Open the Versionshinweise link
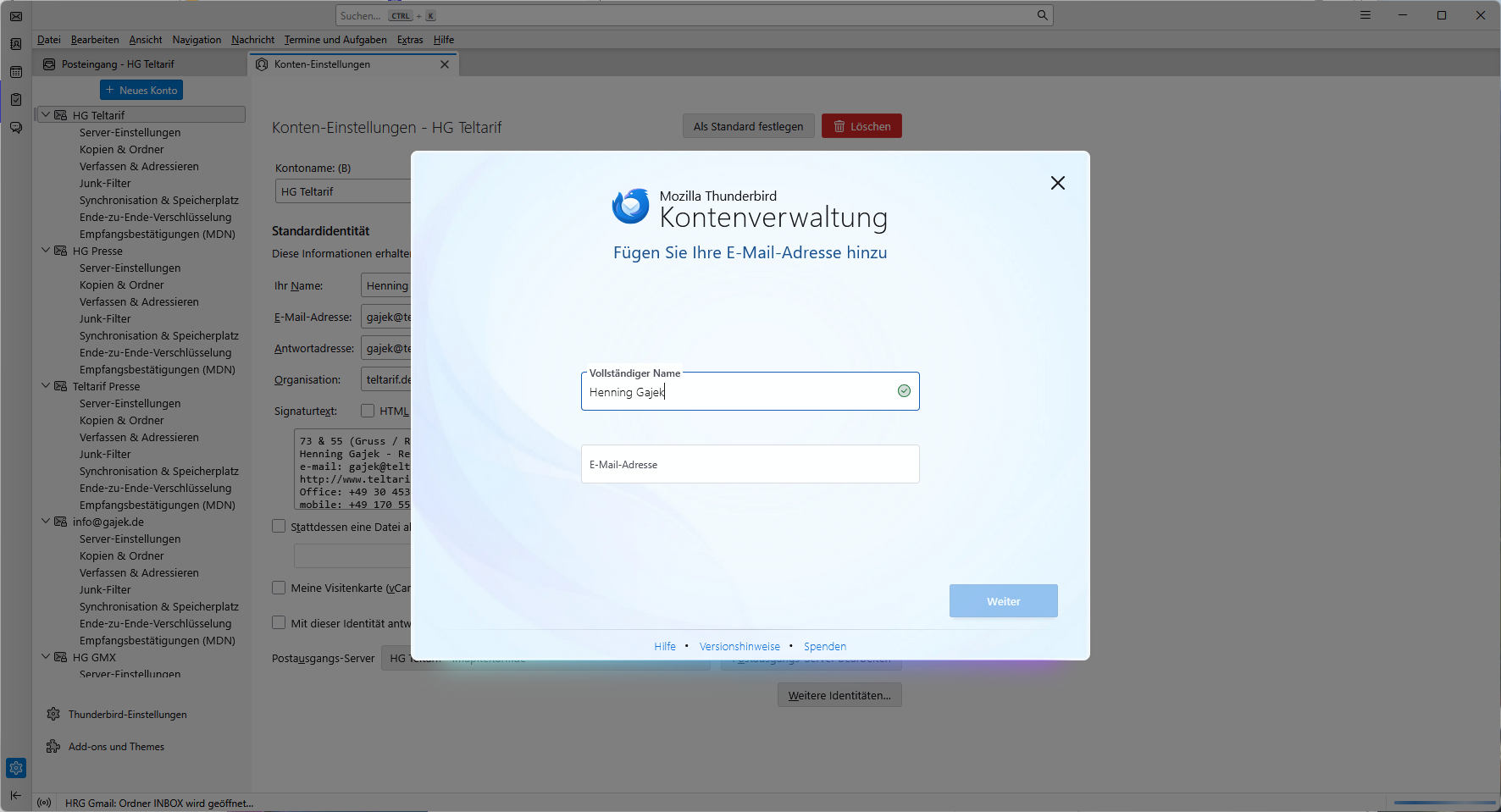This screenshot has width=1501, height=812. pos(739,646)
